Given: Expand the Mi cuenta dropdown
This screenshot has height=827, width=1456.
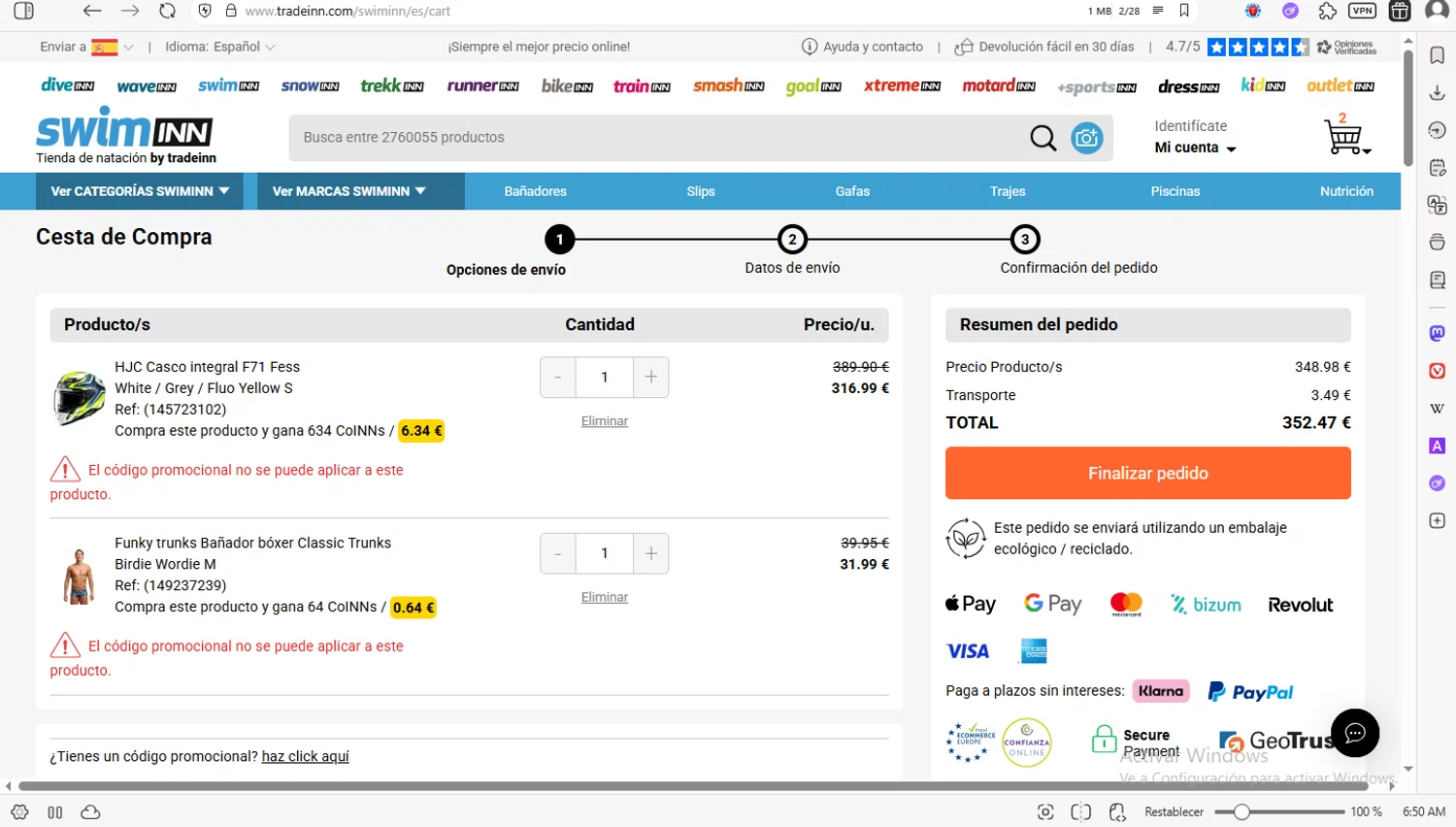Looking at the screenshot, I should (1195, 148).
